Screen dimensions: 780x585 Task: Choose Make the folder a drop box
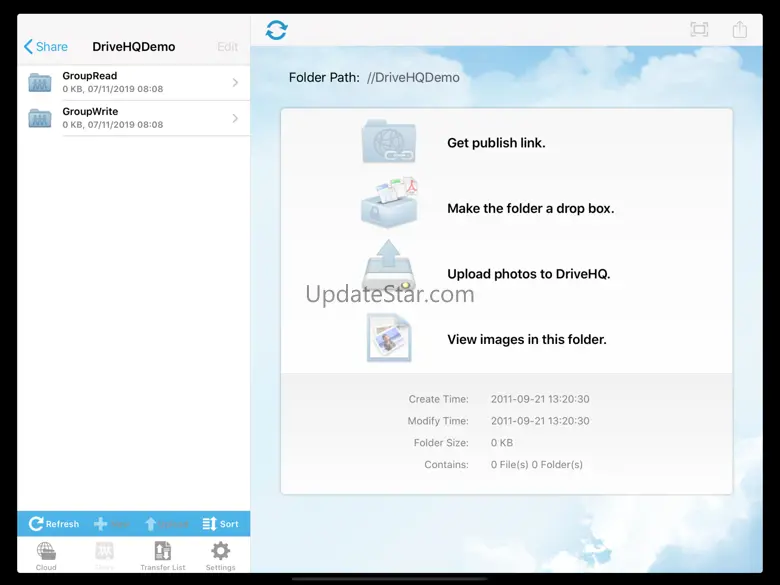click(530, 208)
